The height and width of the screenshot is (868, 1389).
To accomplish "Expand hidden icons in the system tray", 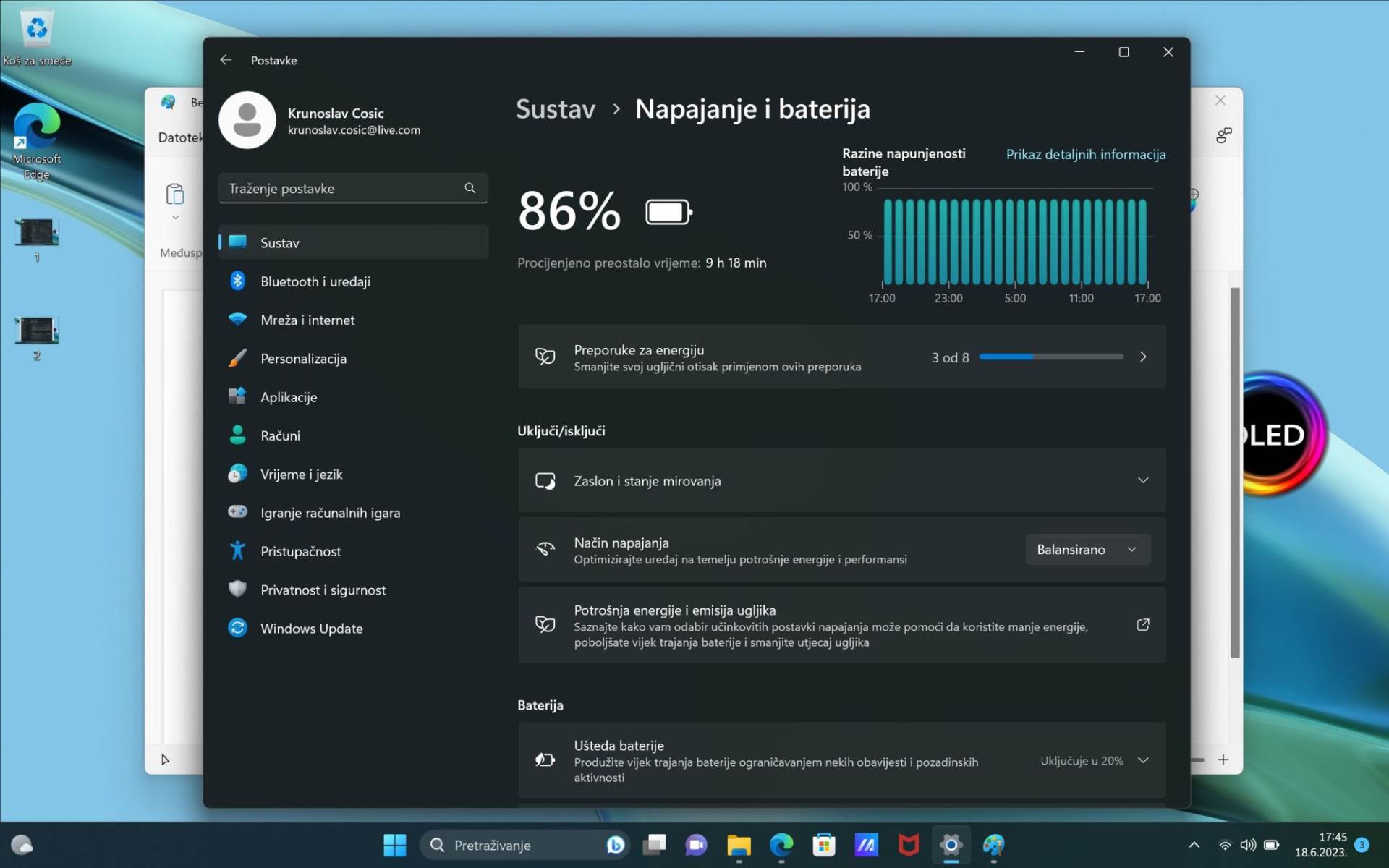I will (x=1194, y=844).
